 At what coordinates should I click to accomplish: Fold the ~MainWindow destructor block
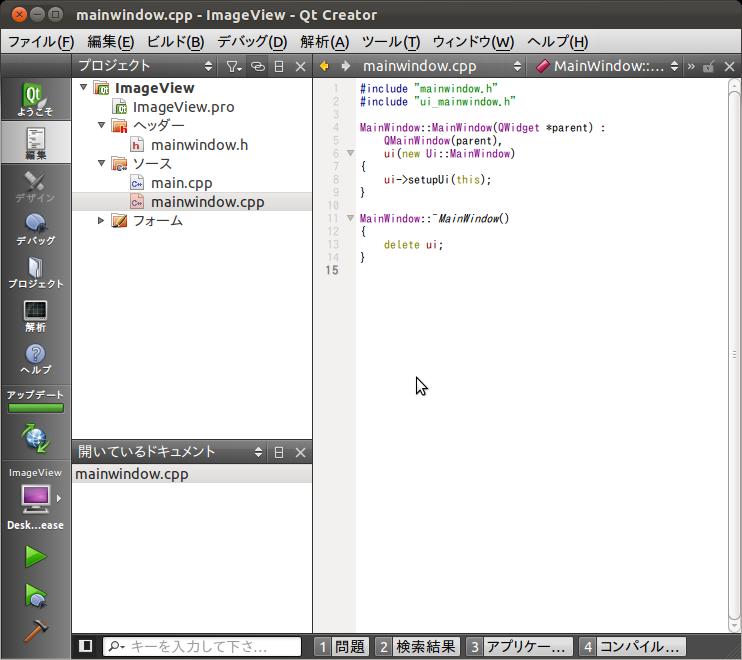(351, 218)
